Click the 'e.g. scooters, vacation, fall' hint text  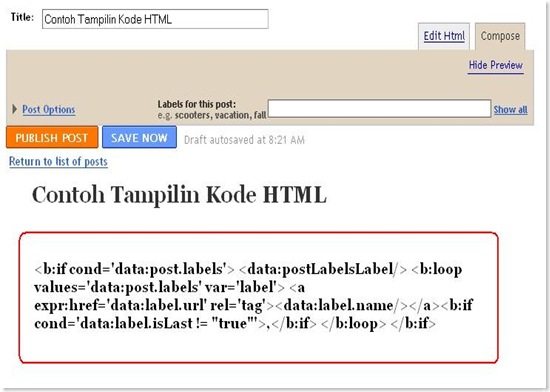[212, 115]
